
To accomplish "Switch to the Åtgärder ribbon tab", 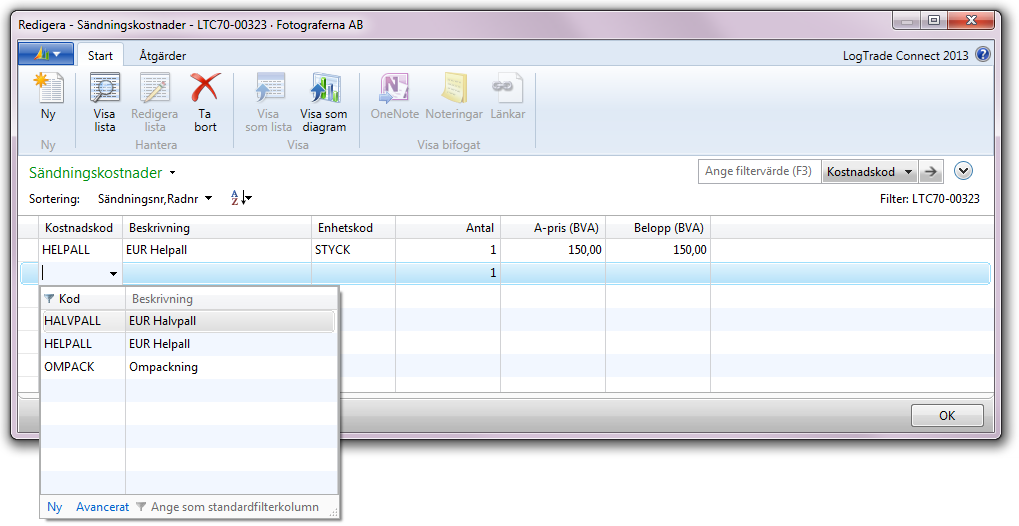I will pos(162,56).
